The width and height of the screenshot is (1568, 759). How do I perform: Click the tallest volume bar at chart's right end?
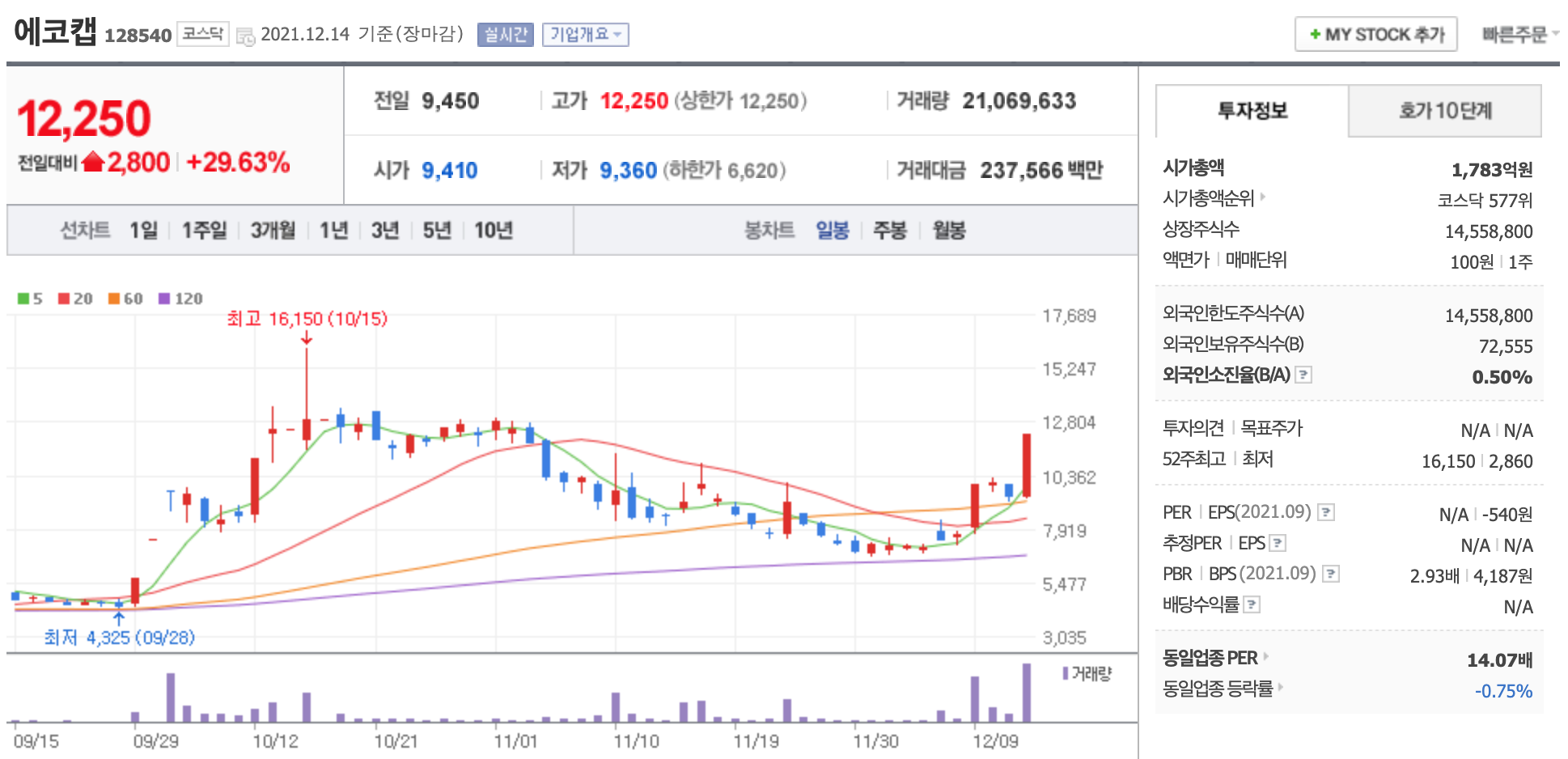point(1027,693)
